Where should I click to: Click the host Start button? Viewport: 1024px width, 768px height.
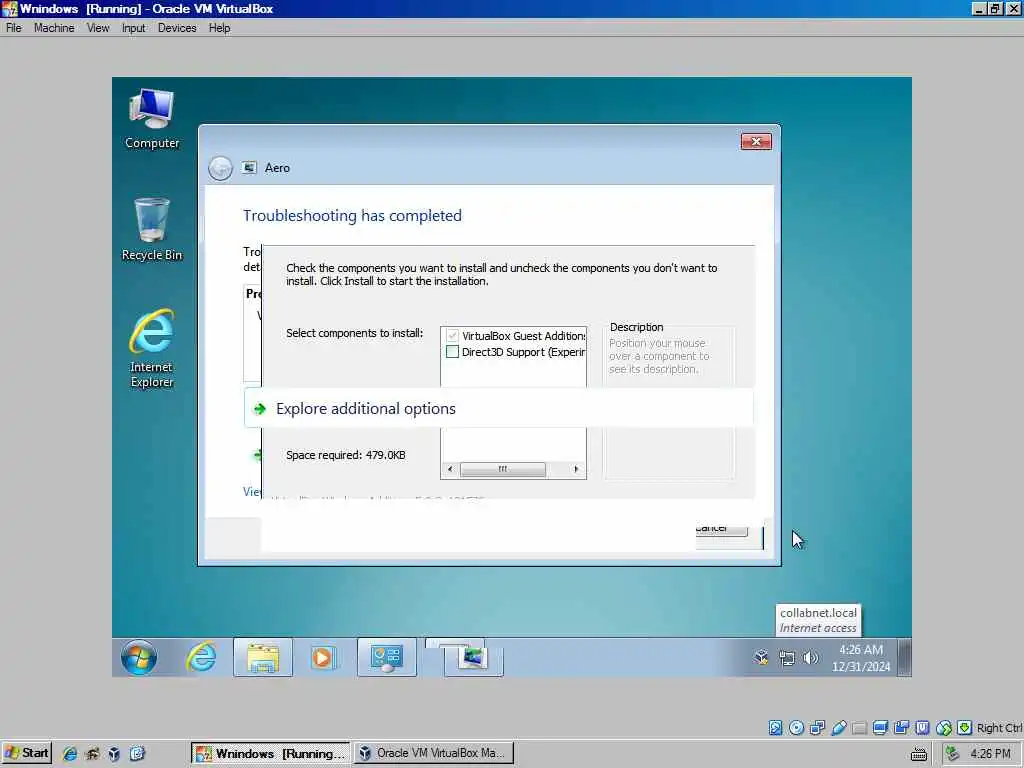coord(27,754)
